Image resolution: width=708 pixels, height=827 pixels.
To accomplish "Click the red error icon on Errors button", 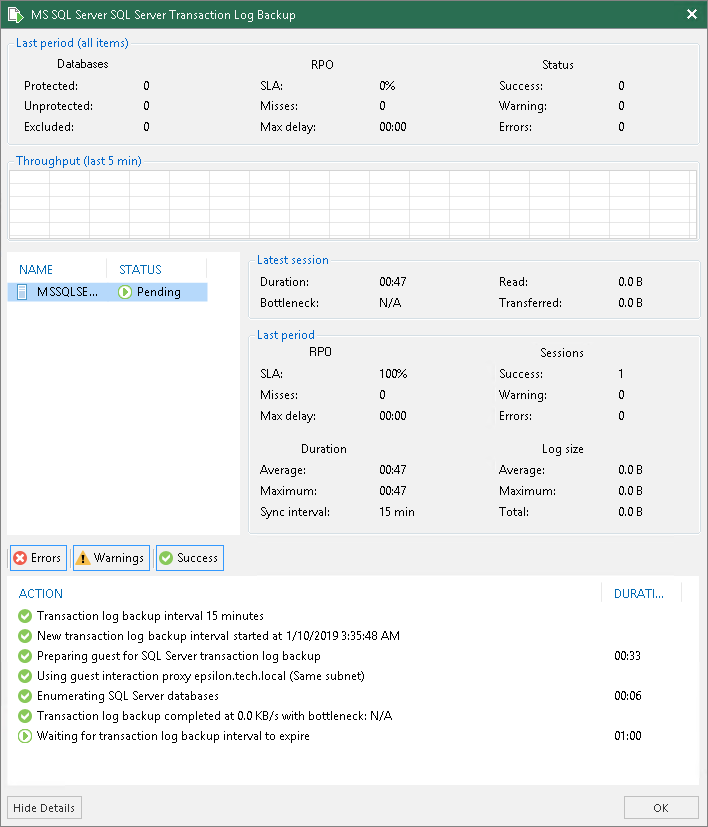I will (x=20, y=558).
